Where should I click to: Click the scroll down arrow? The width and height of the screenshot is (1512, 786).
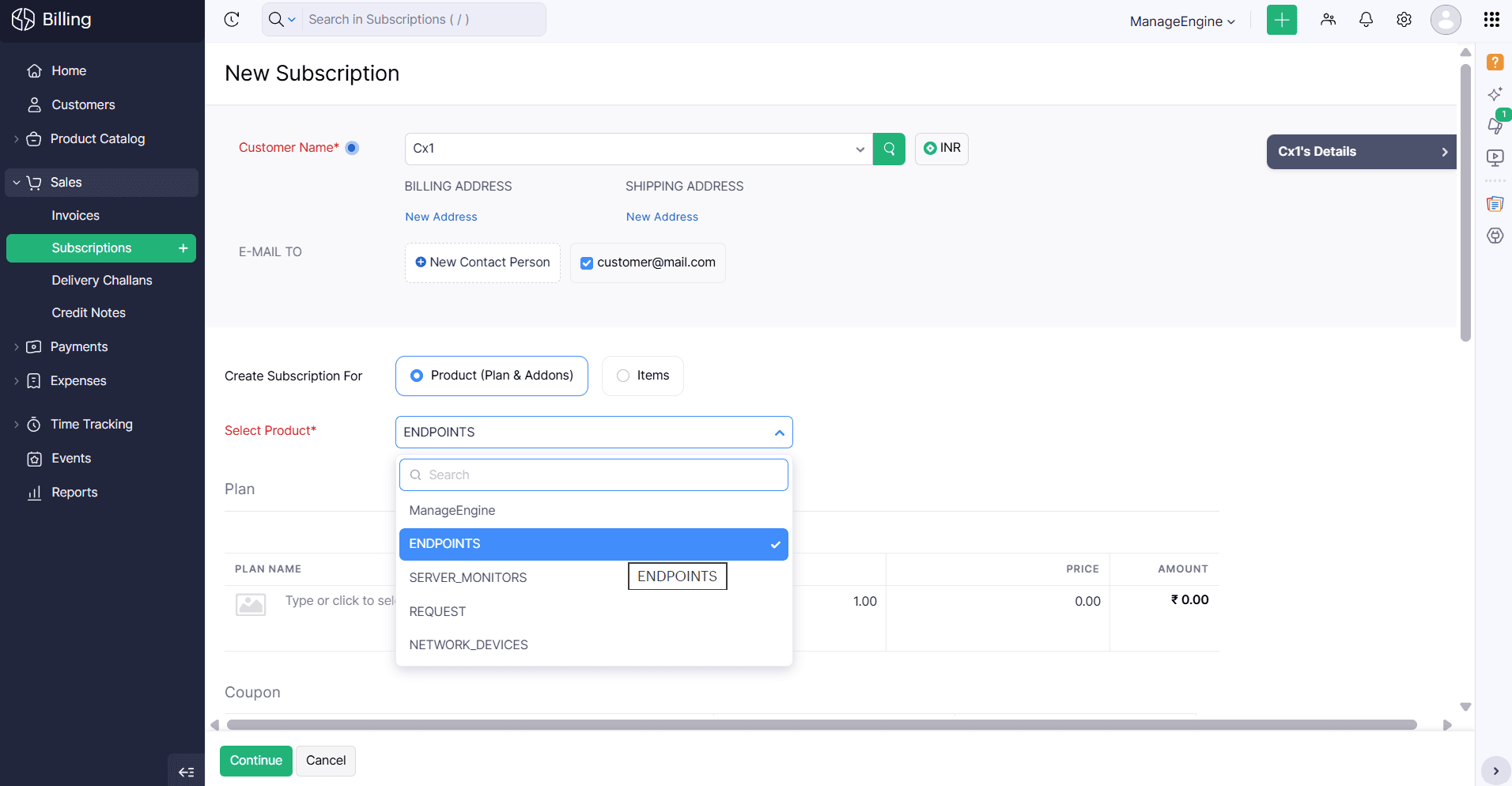1465,707
